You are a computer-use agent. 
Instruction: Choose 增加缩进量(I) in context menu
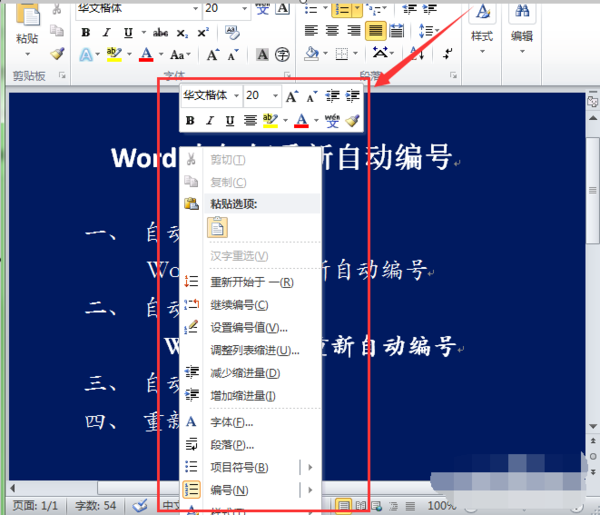[250, 396]
